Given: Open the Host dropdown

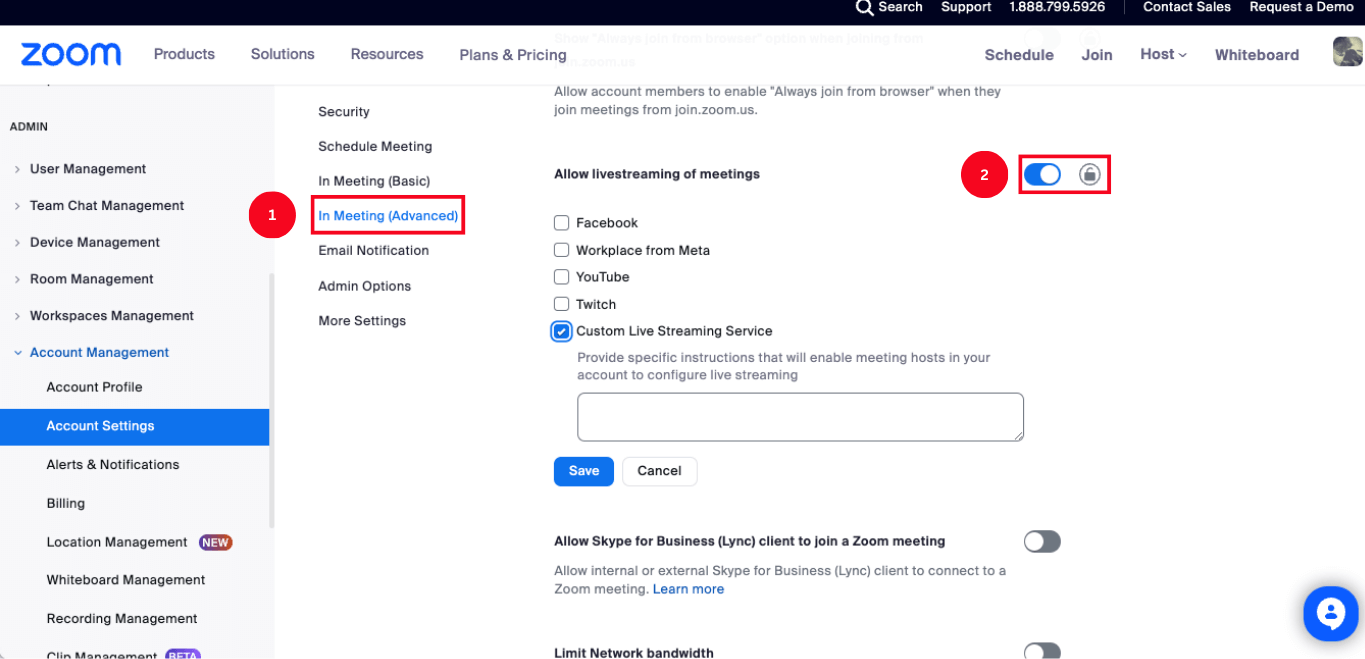Looking at the screenshot, I should (1163, 54).
